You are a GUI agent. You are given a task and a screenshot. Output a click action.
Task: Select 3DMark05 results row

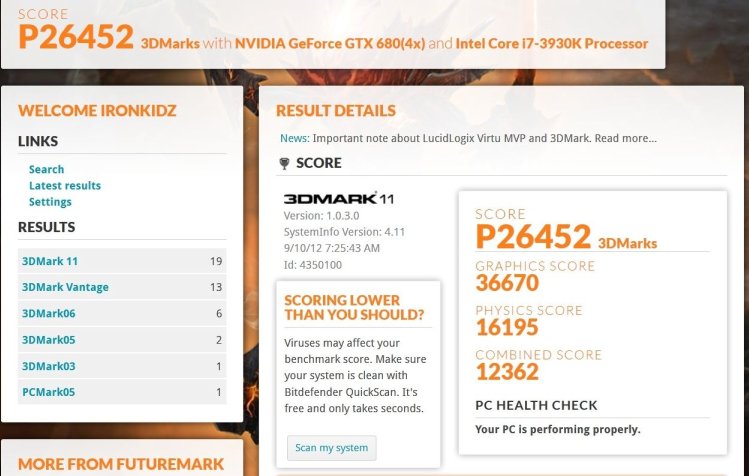click(x=122, y=340)
